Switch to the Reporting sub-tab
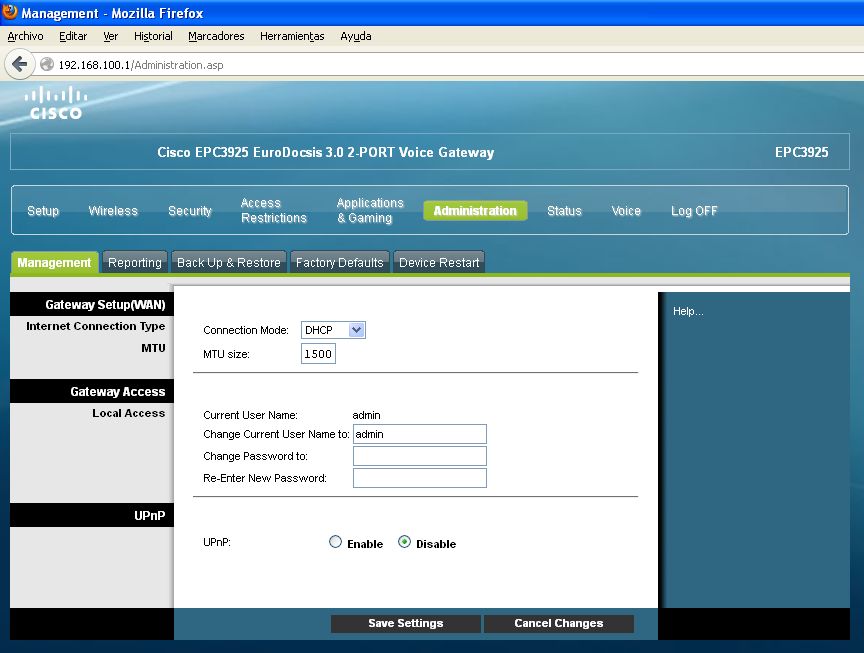Image resolution: width=864 pixels, height=653 pixels. (135, 262)
